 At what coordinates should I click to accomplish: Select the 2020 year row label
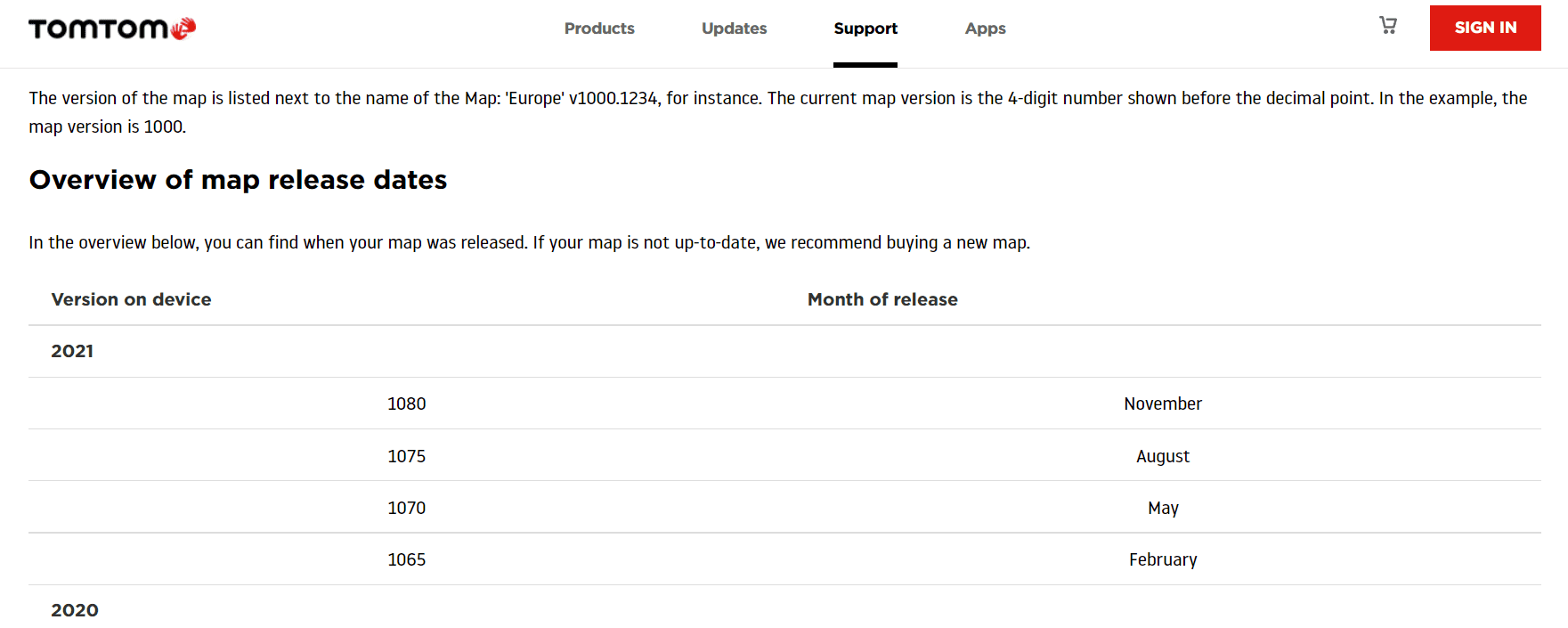(x=75, y=610)
